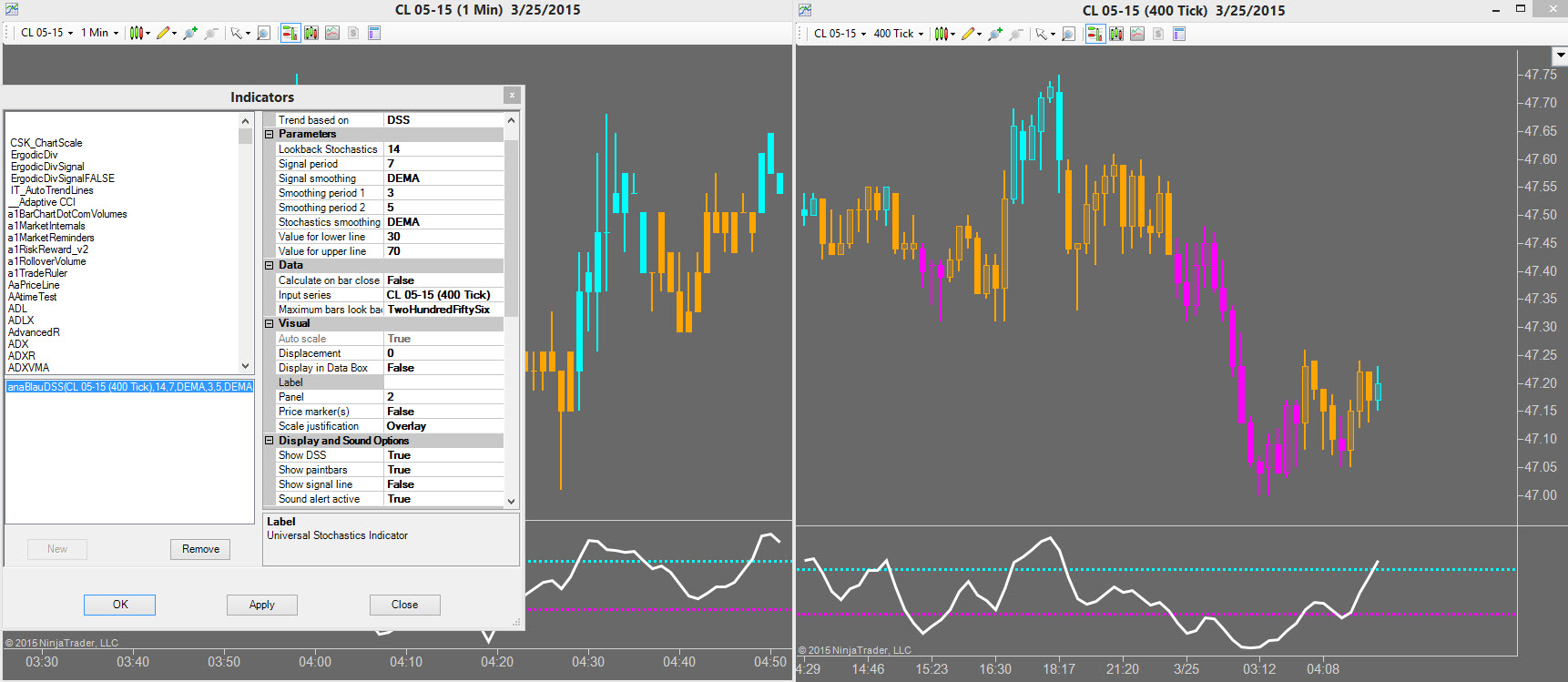Confirm with the OK button
Image resolution: width=1568 pixels, height=682 pixels.
click(120, 605)
